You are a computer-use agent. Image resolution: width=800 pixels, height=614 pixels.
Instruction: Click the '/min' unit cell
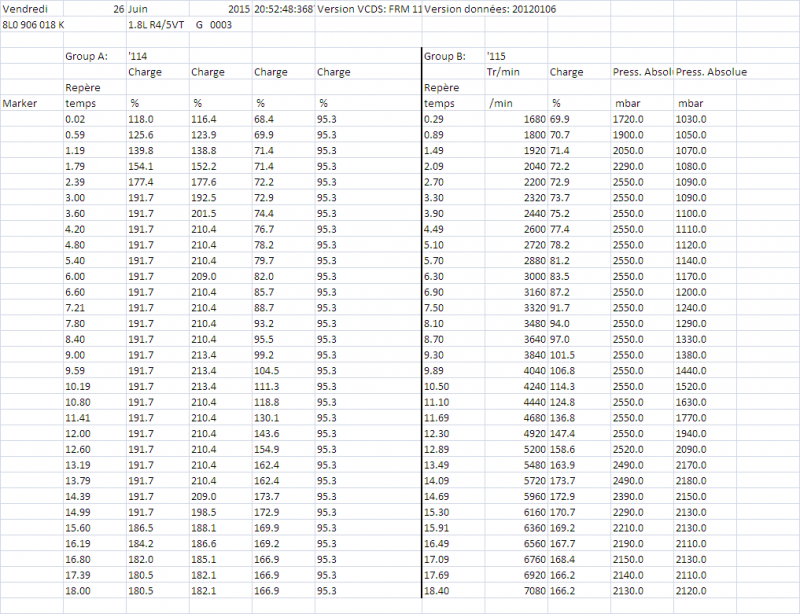500,103
